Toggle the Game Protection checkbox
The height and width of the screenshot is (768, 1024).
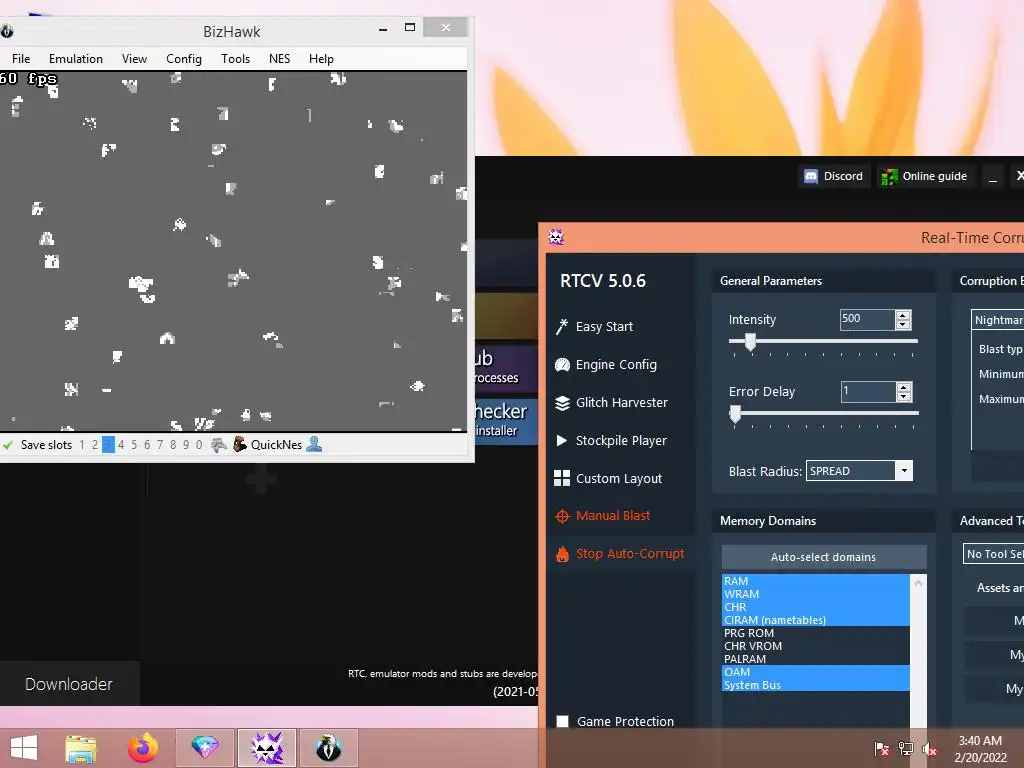point(562,722)
